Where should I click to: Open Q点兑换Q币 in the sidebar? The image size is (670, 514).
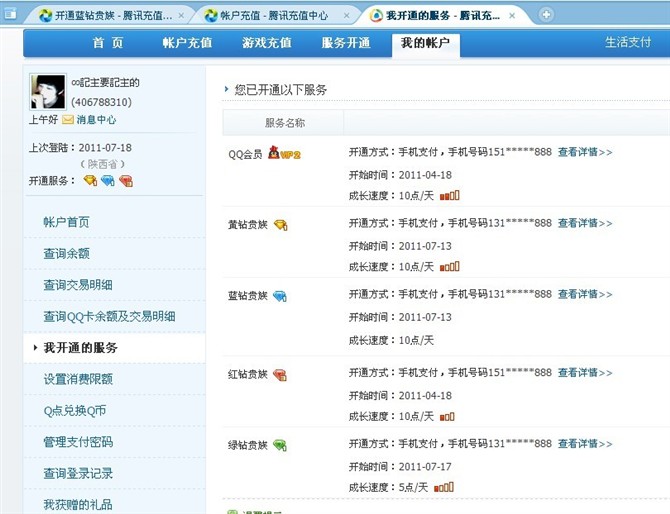pos(75,411)
